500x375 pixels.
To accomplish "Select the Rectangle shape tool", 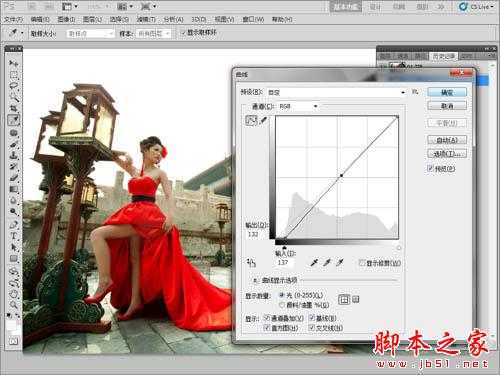I will [x=14, y=259].
